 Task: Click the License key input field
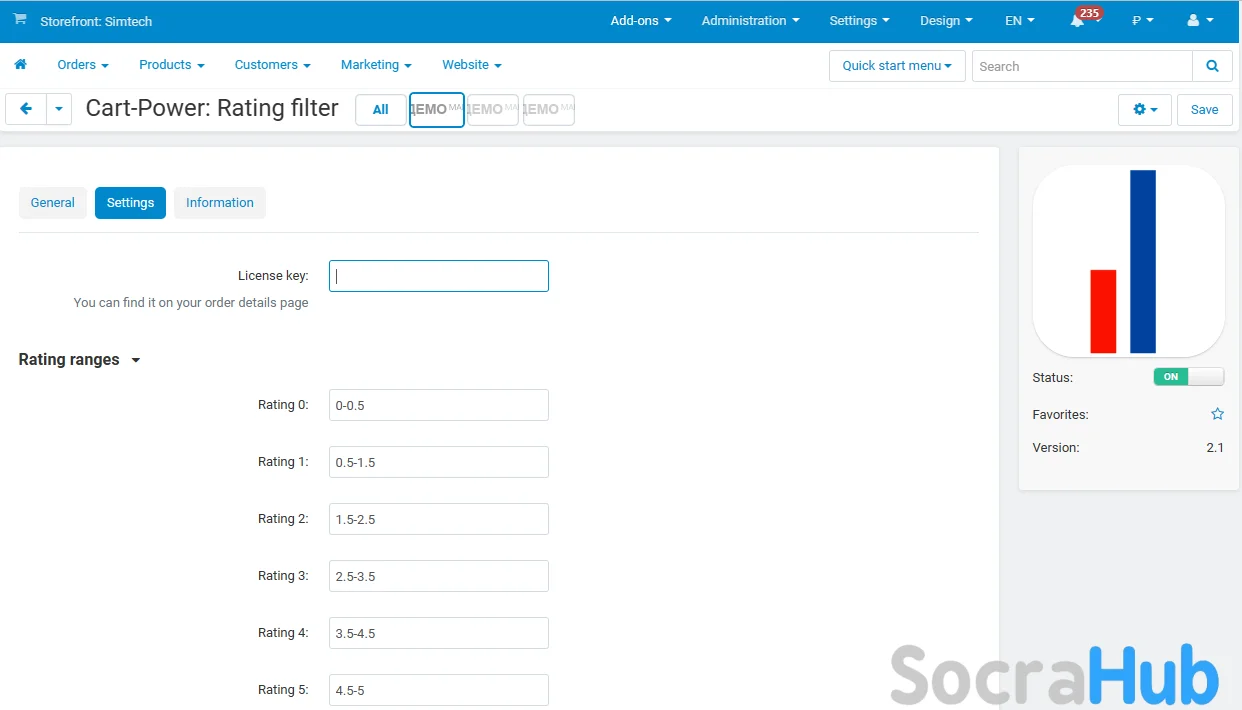pos(438,276)
